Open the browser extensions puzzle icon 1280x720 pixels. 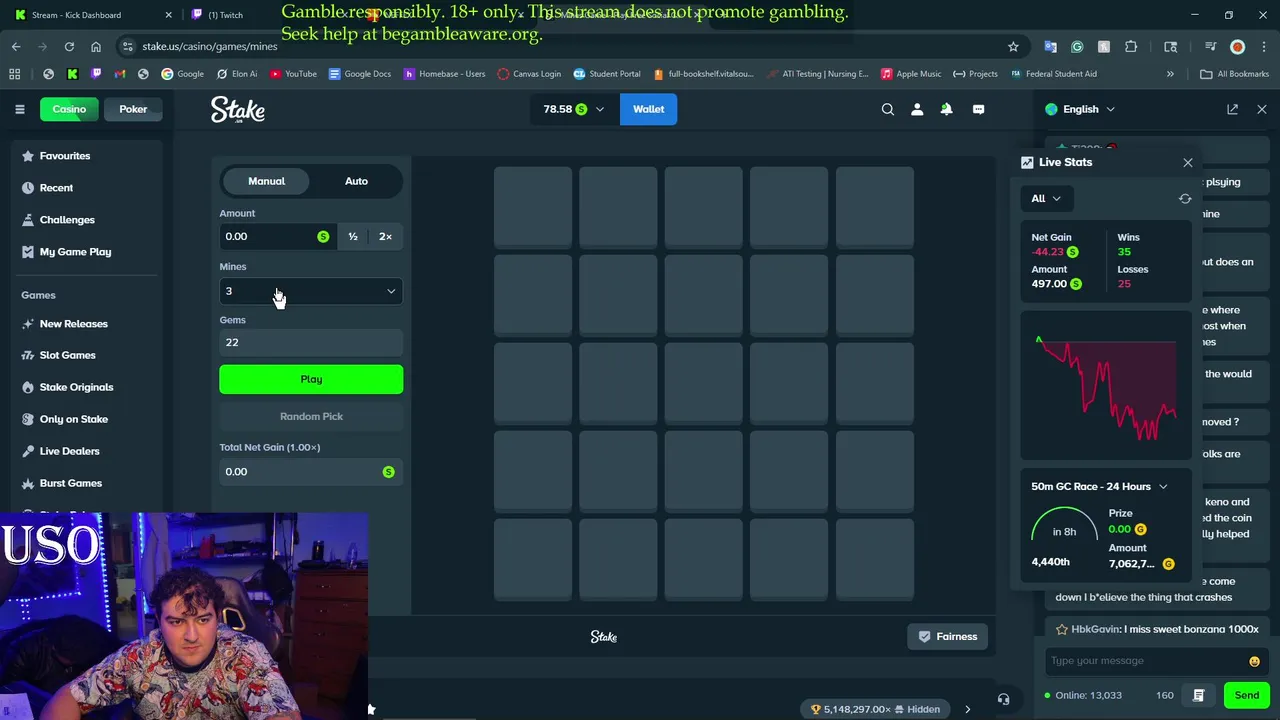(x=1131, y=46)
